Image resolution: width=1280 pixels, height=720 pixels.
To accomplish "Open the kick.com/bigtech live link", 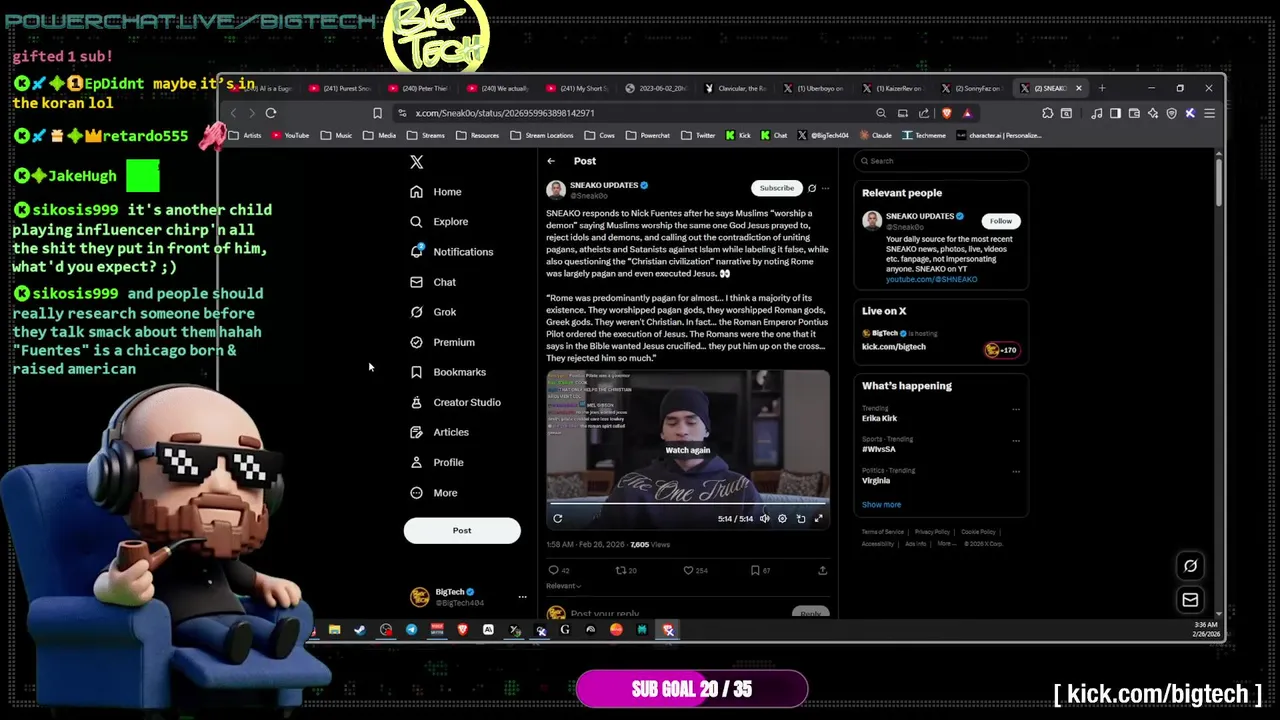I will (894, 347).
